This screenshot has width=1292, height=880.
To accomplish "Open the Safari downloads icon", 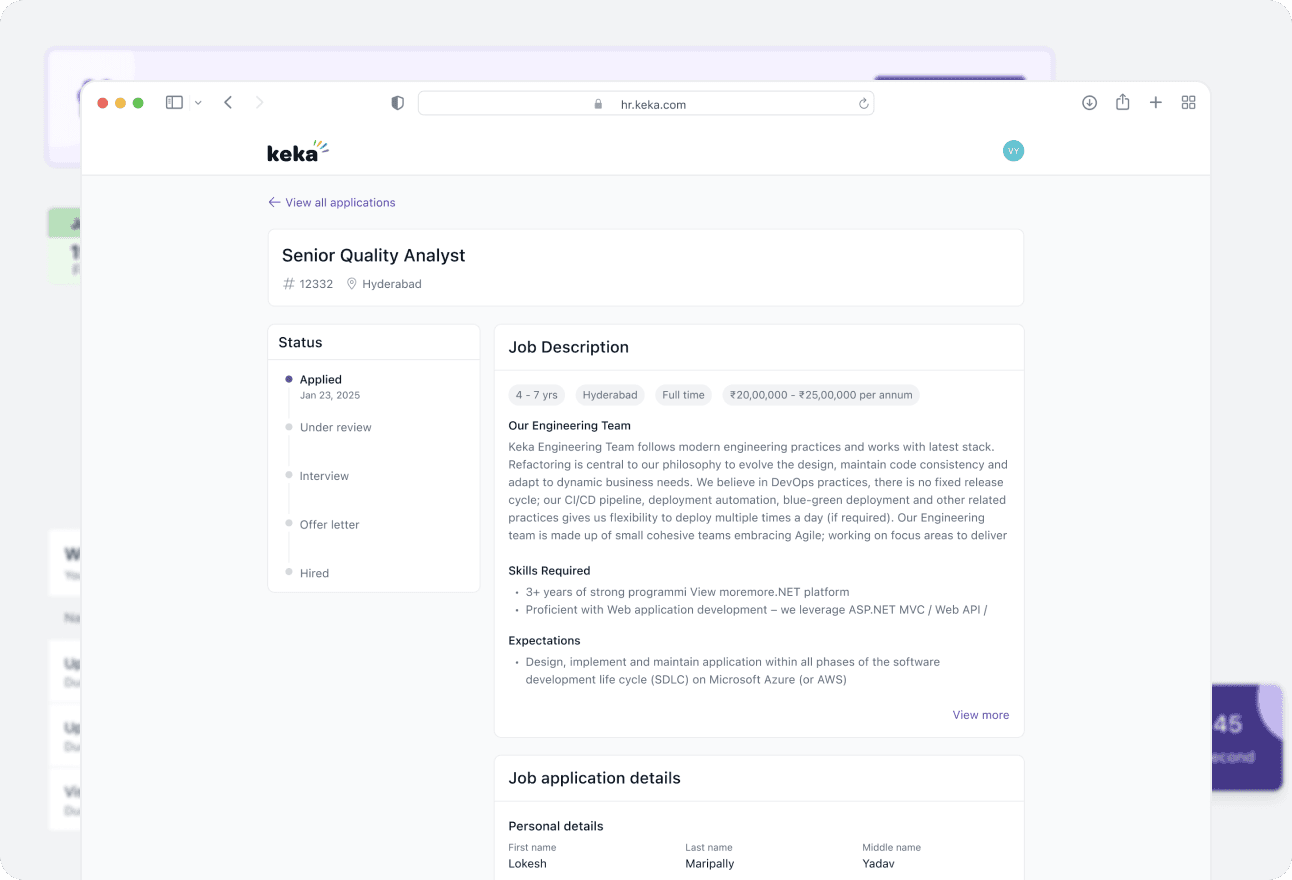I will tap(1089, 102).
